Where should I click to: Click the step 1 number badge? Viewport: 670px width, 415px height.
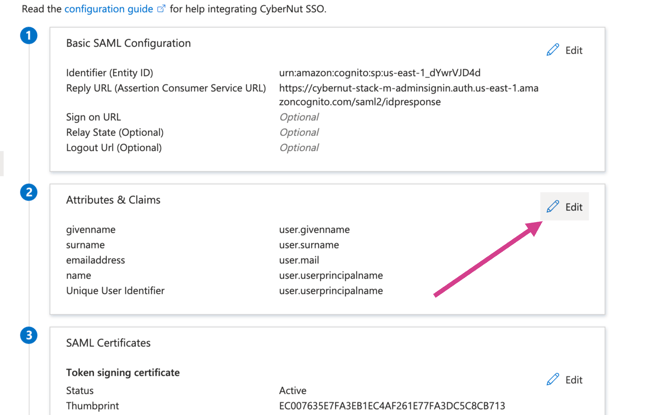29,36
